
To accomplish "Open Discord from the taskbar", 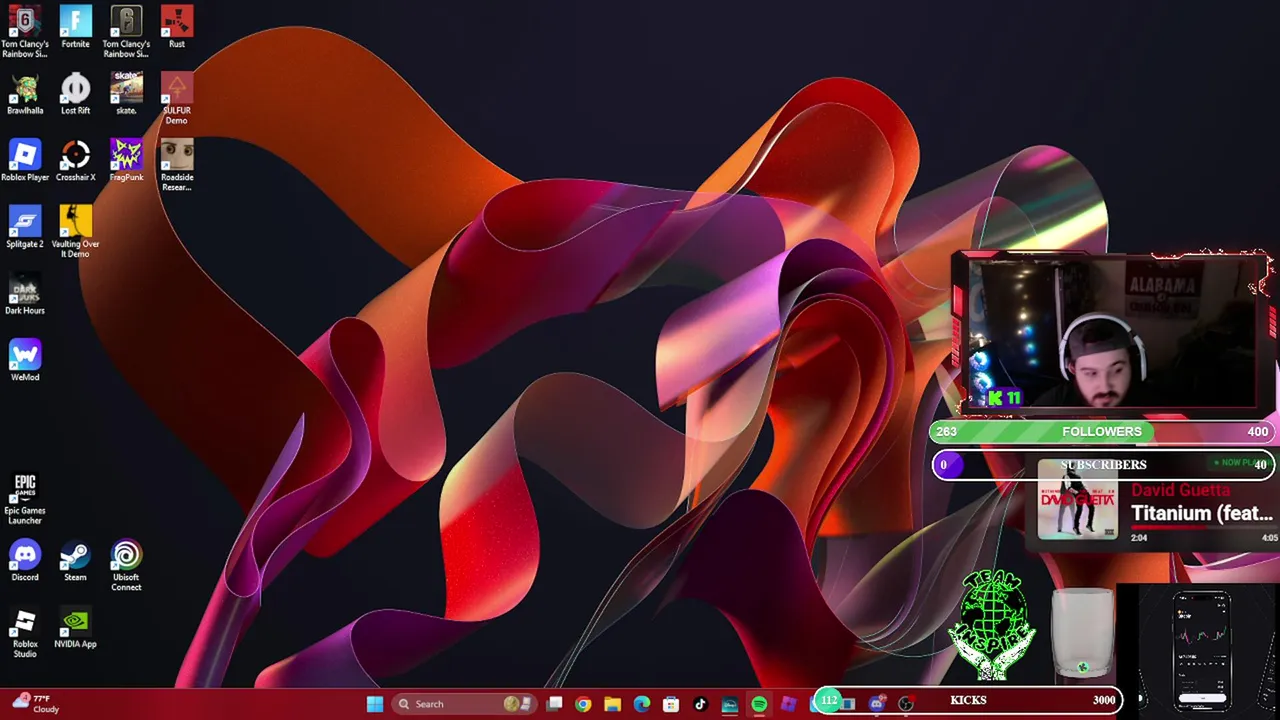I will 877,704.
